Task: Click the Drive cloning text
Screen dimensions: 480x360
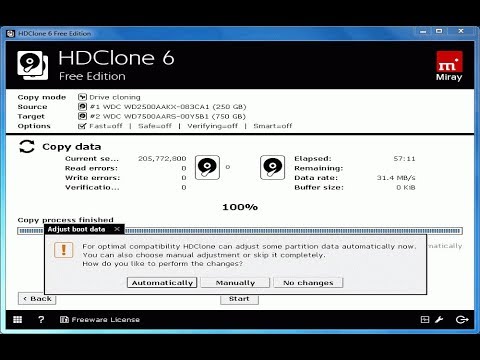Action: pos(115,97)
